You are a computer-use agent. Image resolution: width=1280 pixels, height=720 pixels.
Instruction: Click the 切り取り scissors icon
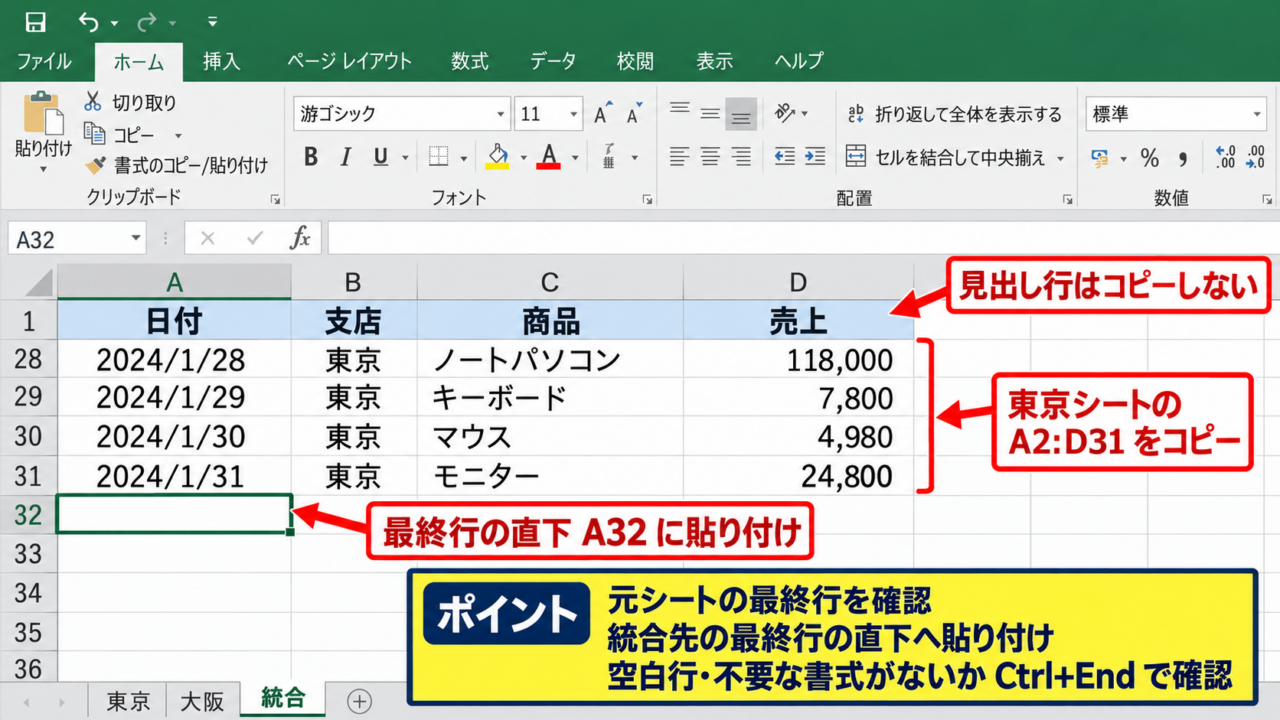tap(94, 102)
